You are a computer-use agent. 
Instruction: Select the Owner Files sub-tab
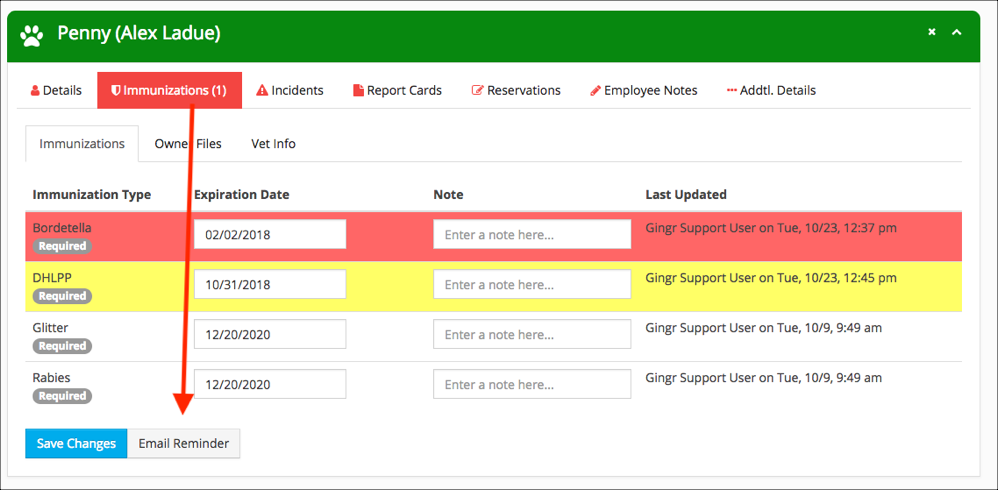click(x=188, y=144)
